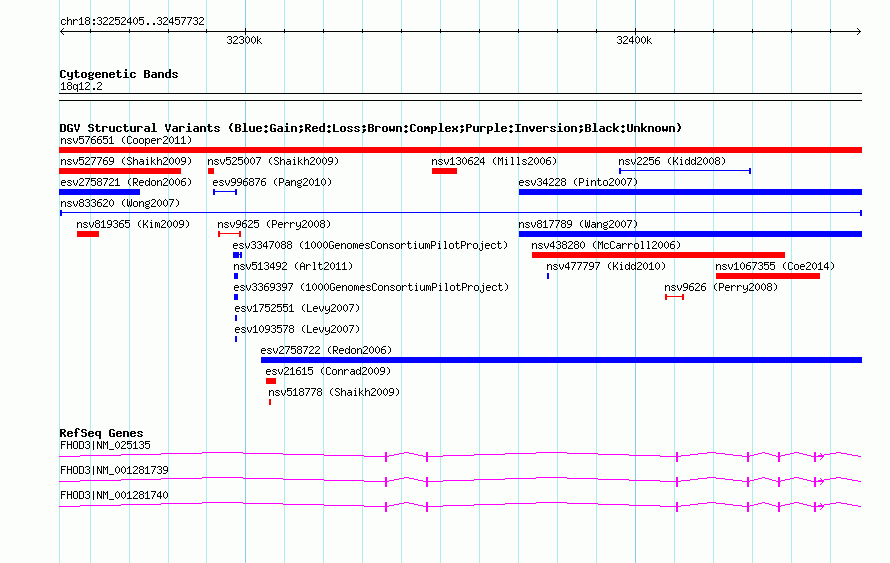
Task: Click the nsv9626 (Perry2008) label
Action: (x=721, y=287)
